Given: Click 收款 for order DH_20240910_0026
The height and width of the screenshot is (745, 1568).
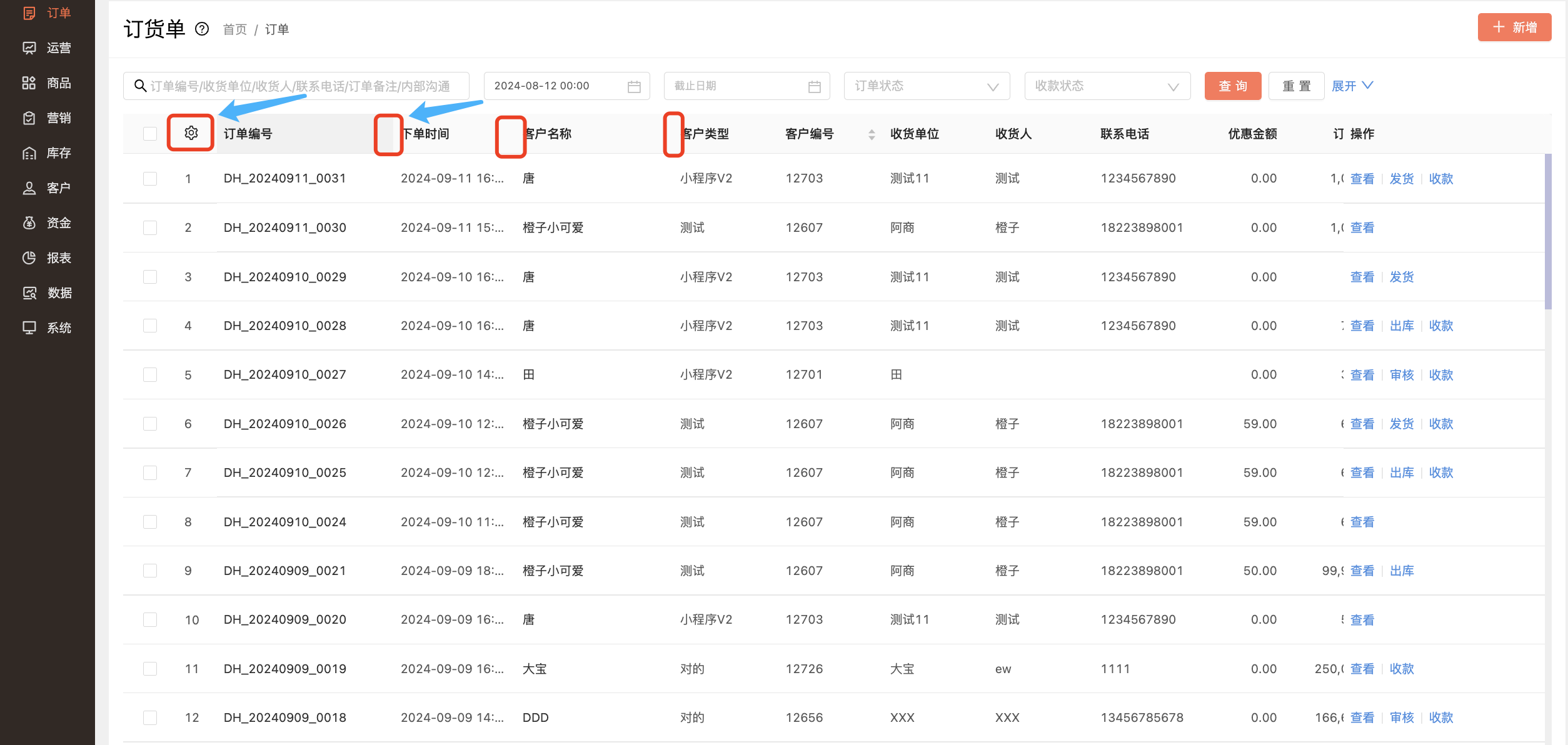Looking at the screenshot, I should click(1441, 424).
